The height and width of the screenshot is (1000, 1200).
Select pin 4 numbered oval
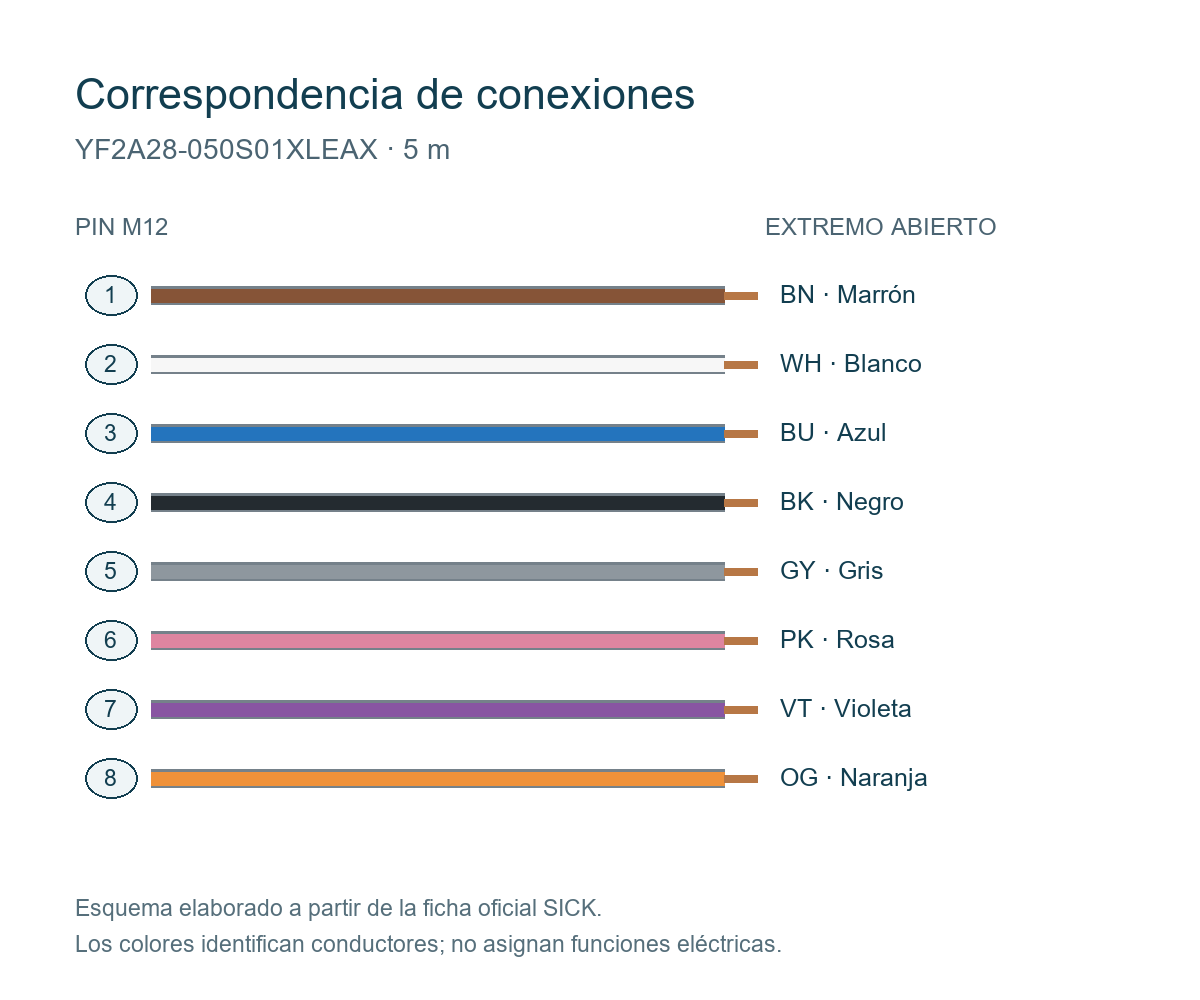[x=110, y=502]
